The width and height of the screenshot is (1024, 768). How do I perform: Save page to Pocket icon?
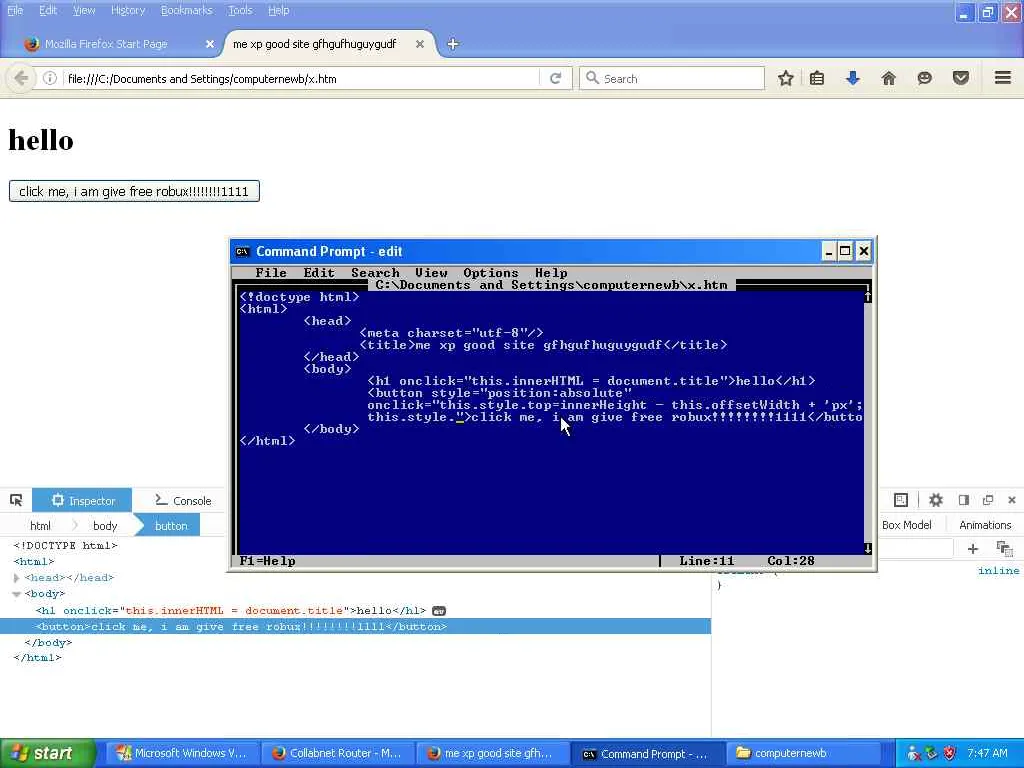coord(961,78)
